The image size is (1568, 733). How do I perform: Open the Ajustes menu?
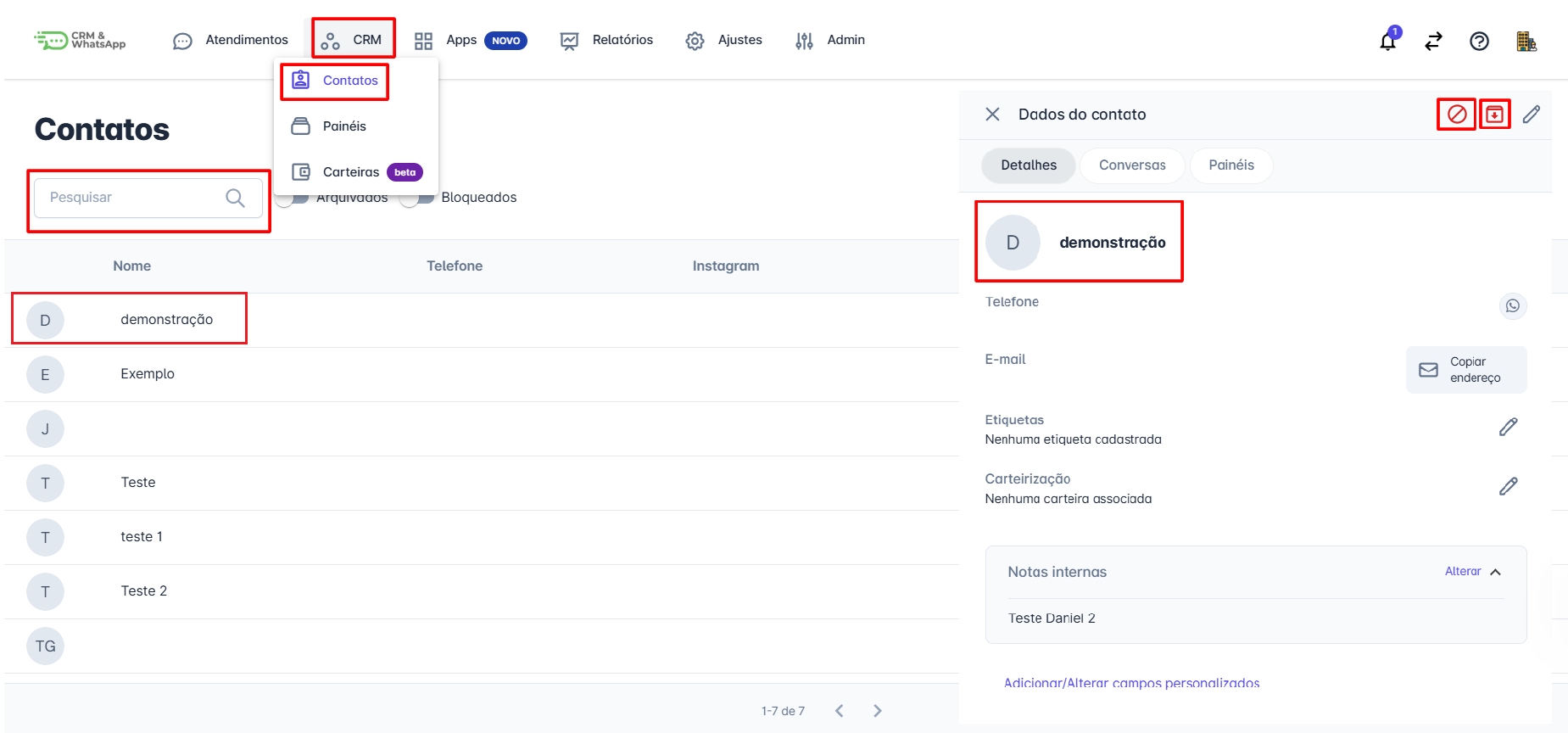pyautogui.click(x=723, y=40)
